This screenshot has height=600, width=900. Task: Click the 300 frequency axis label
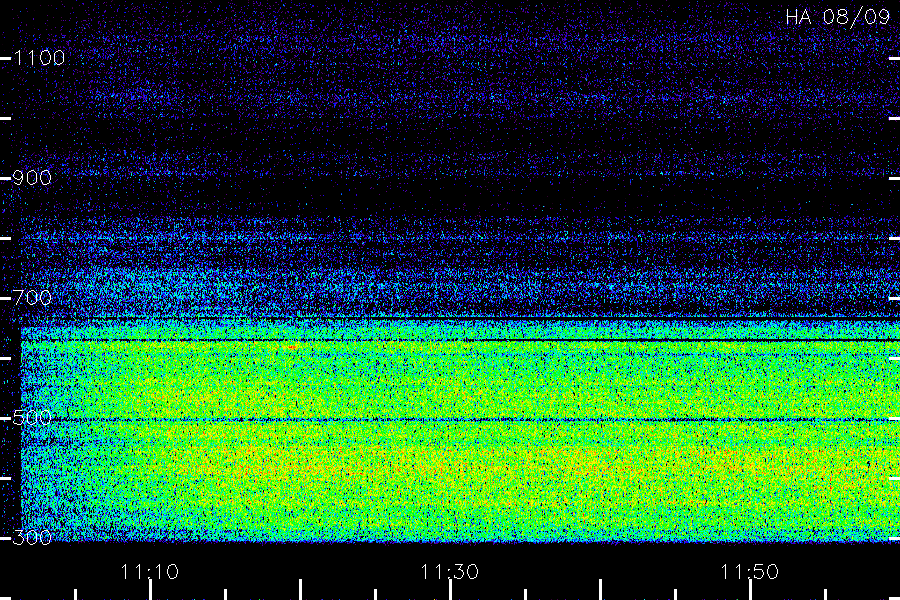point(32,537)
